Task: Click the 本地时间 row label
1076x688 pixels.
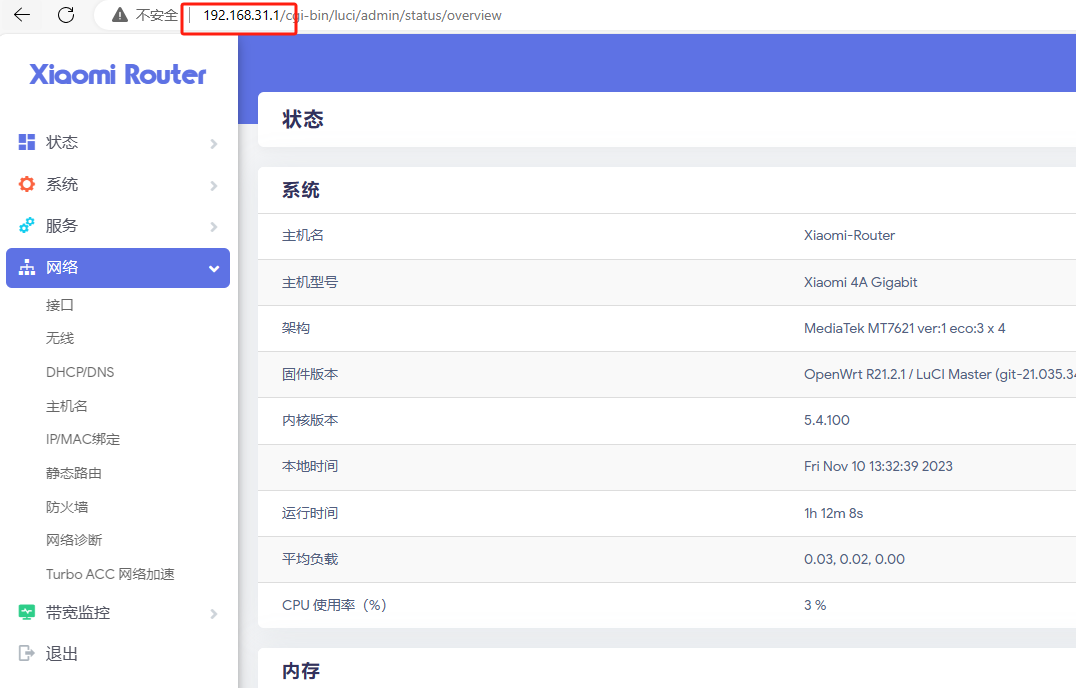Action: pyautogui.click(x=310, y=466)
